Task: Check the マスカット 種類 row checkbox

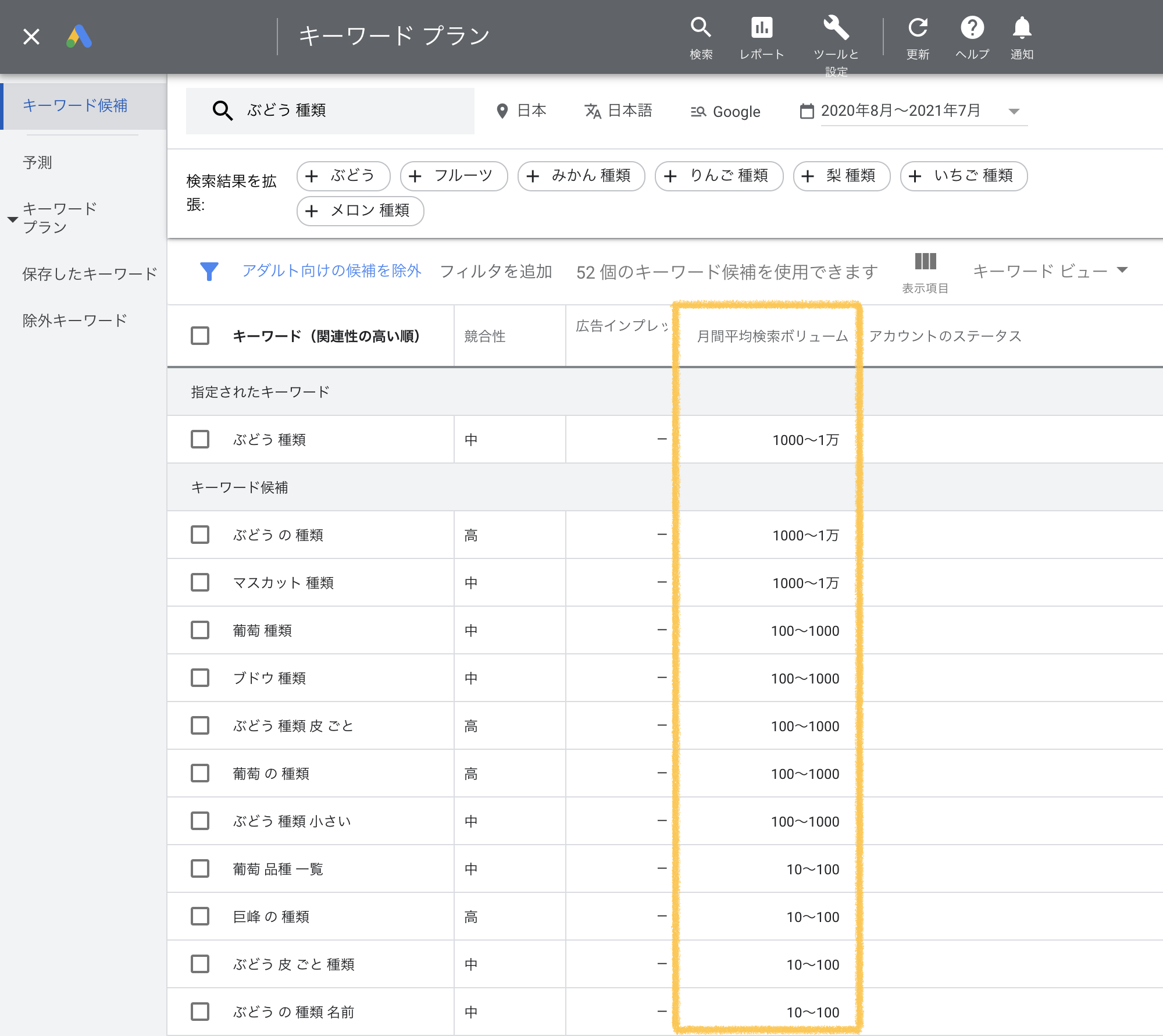Action: 200,582
